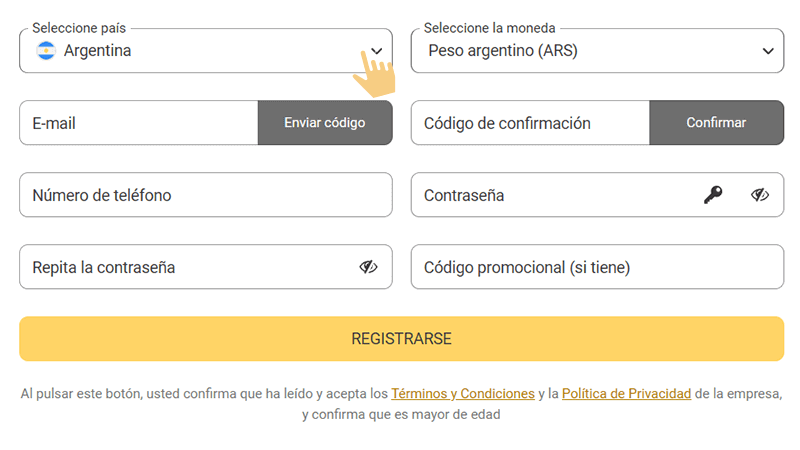Click the Argentina flag icon
Screen dimensions: 800x450
46,51
